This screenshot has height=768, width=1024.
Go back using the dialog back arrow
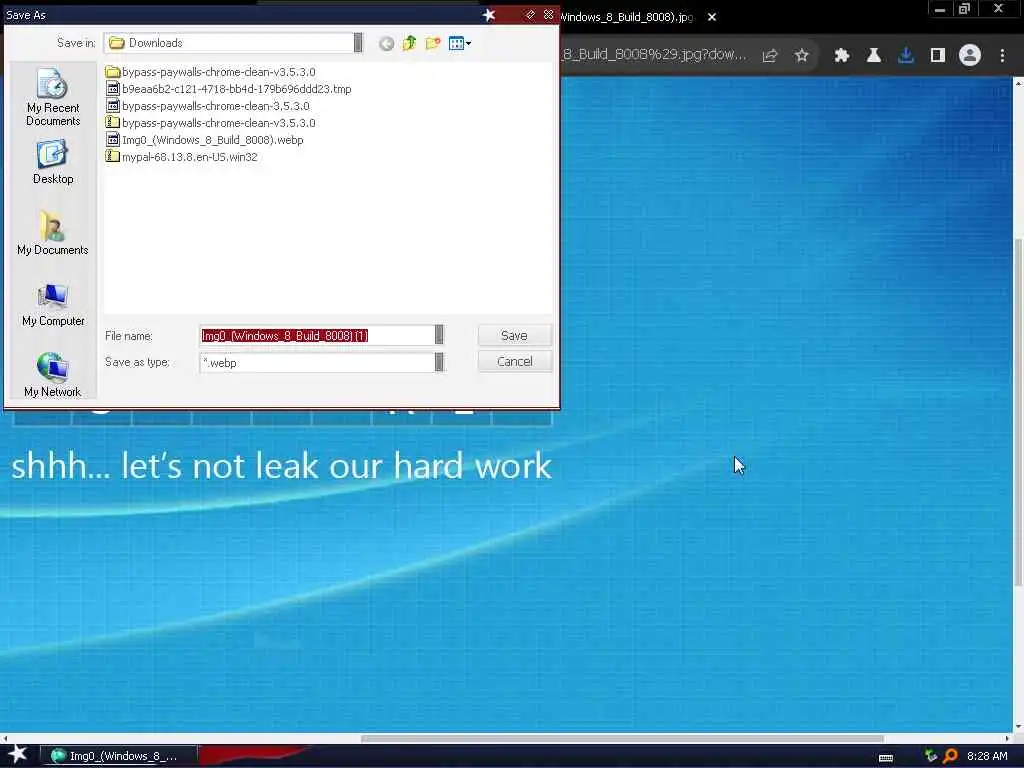coord(386,44)
